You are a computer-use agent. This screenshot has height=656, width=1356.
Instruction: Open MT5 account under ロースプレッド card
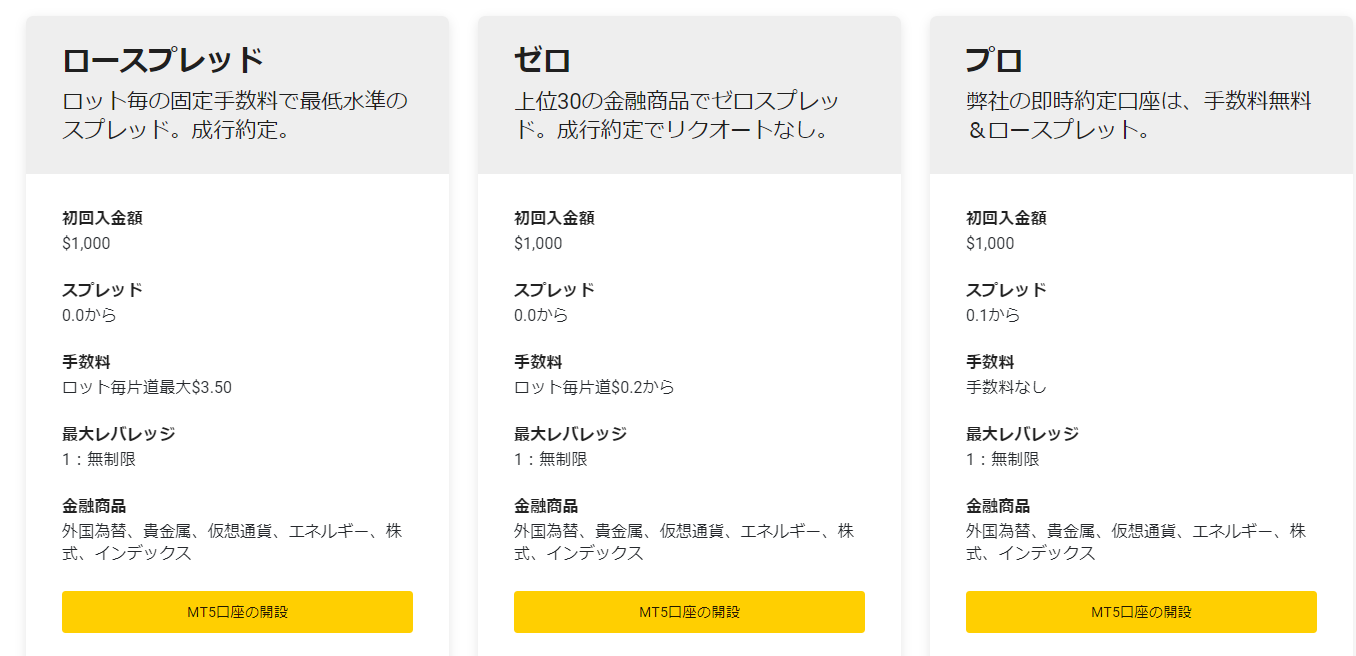[x=237, y=612]
